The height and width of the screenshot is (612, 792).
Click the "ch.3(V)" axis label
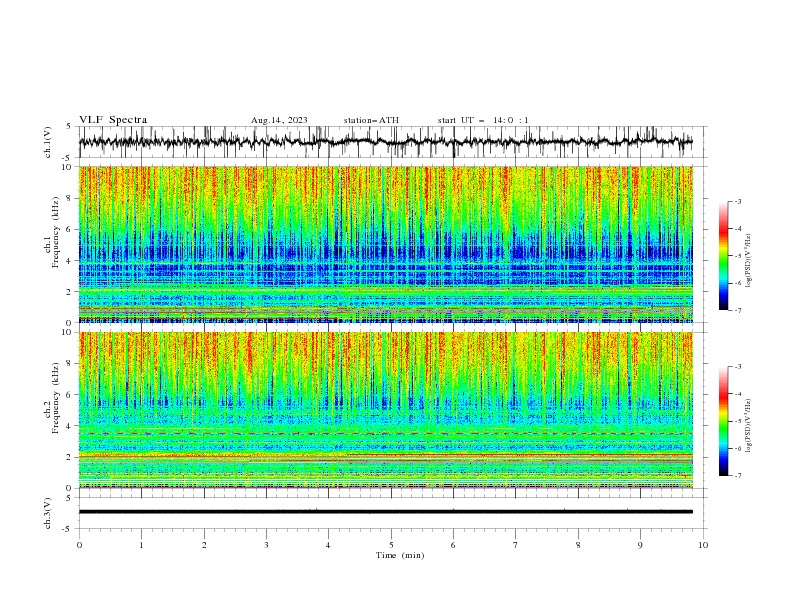pyautogui.click(x=48, y=513)
